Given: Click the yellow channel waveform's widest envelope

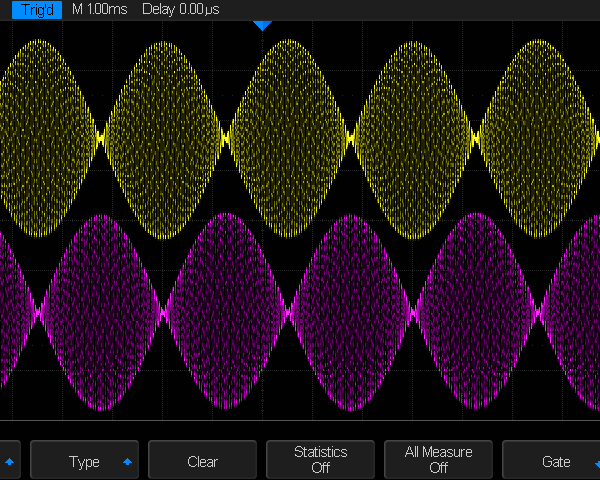Looking at the screenshot, I should (288, 139).
